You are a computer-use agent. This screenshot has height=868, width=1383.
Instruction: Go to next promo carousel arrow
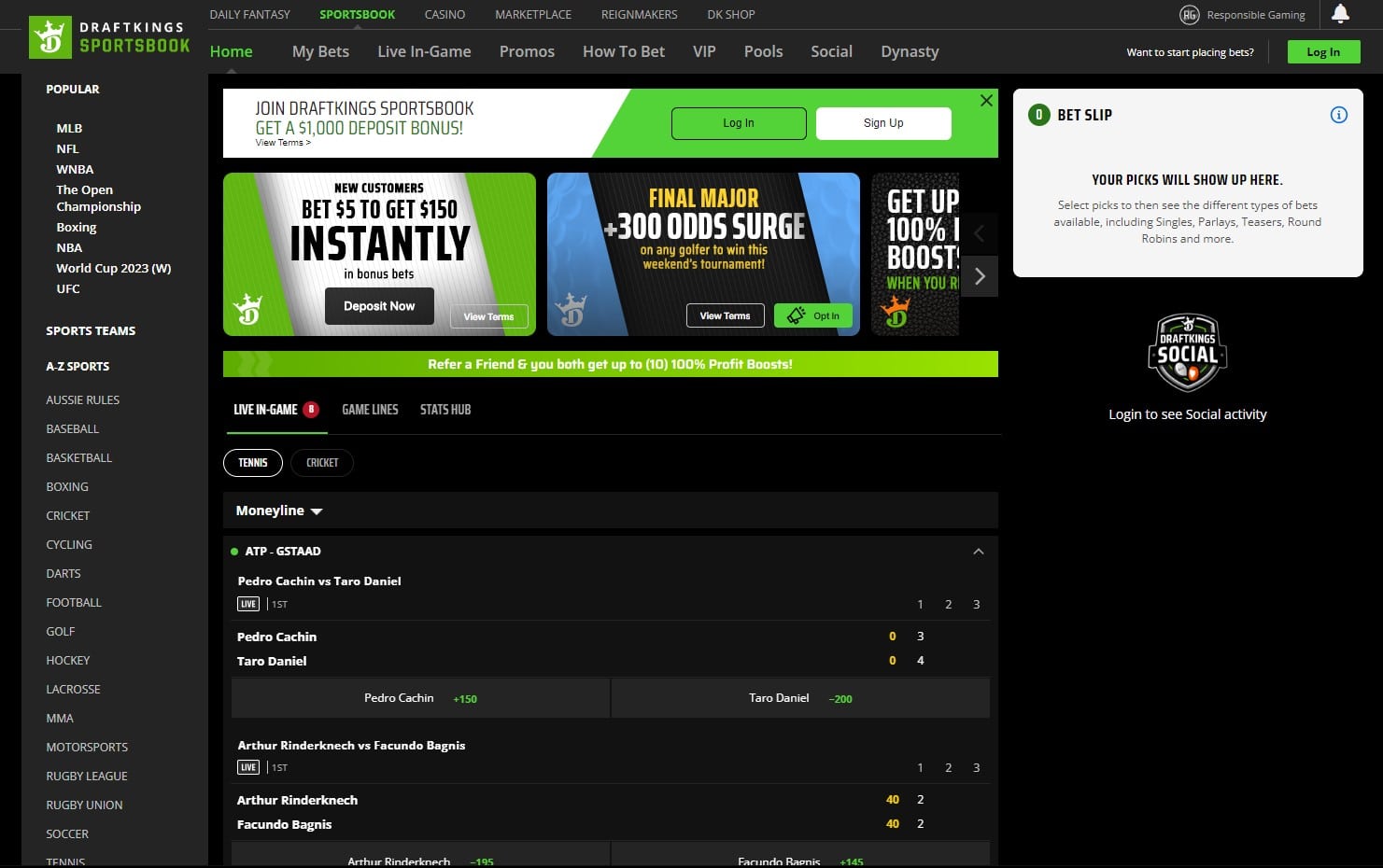[980, 276]
